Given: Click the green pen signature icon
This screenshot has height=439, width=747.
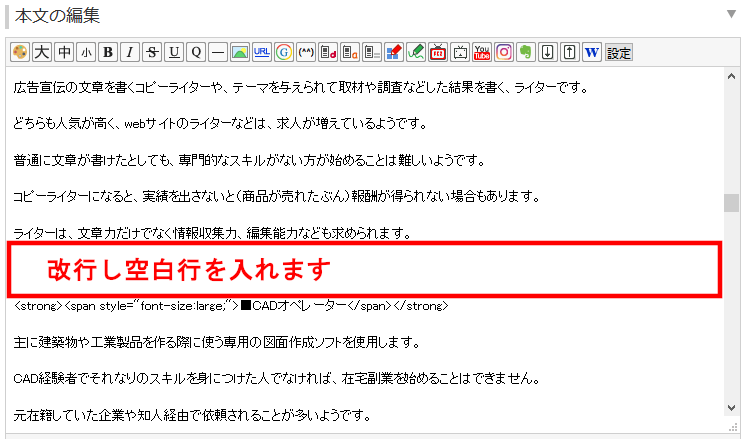Looking at the screenshot, I should click(415, 52).
